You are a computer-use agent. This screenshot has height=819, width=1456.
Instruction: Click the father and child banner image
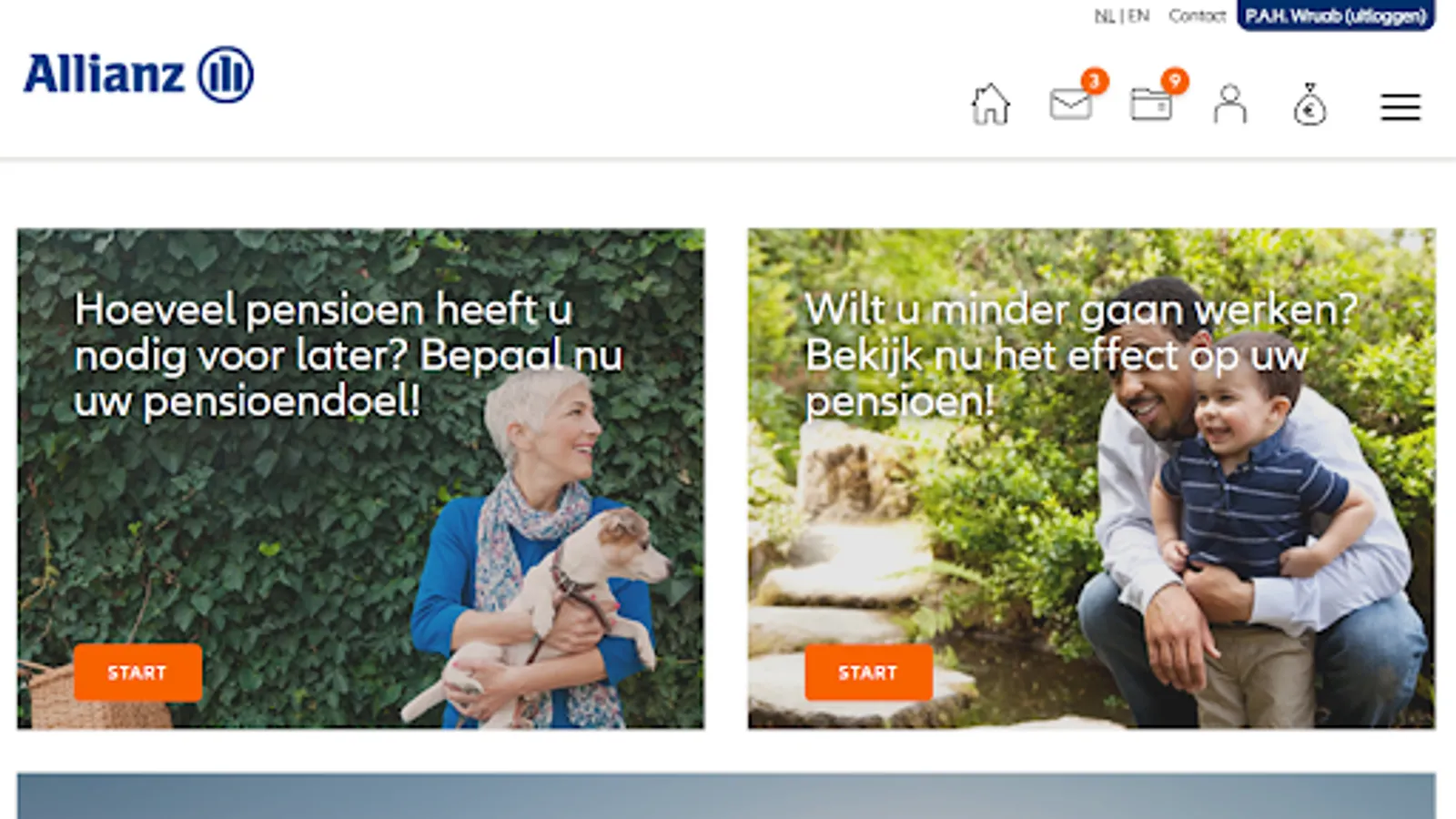point(1091,479)
